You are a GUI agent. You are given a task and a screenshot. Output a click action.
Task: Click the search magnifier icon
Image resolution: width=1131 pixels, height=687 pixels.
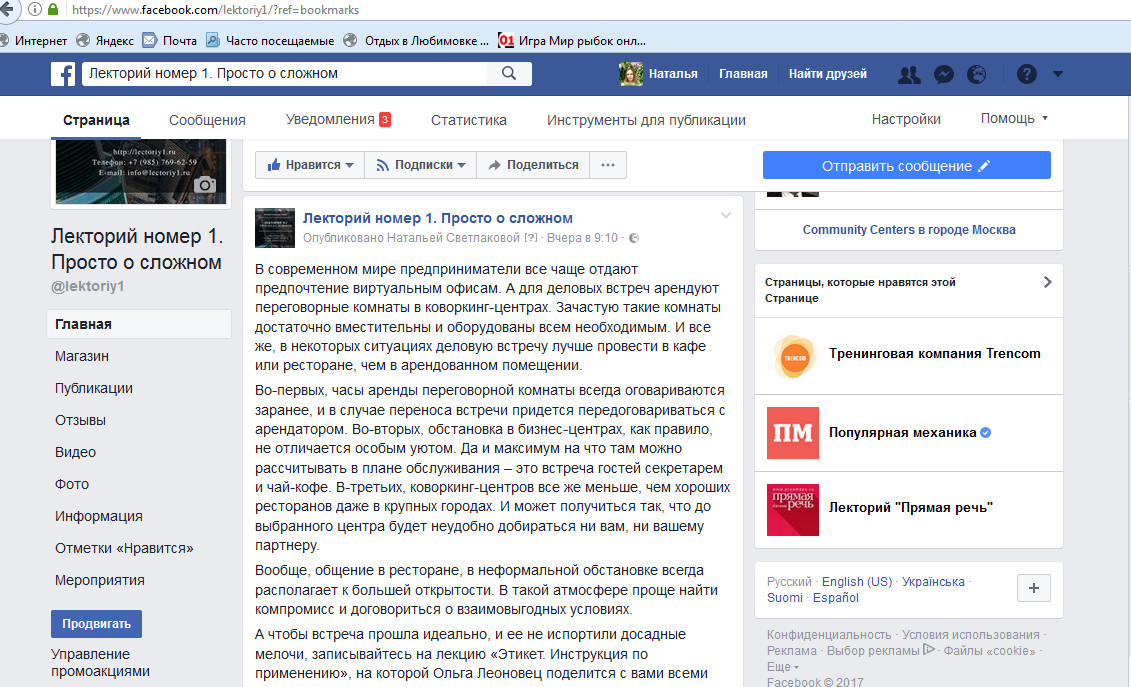(509, 73)
